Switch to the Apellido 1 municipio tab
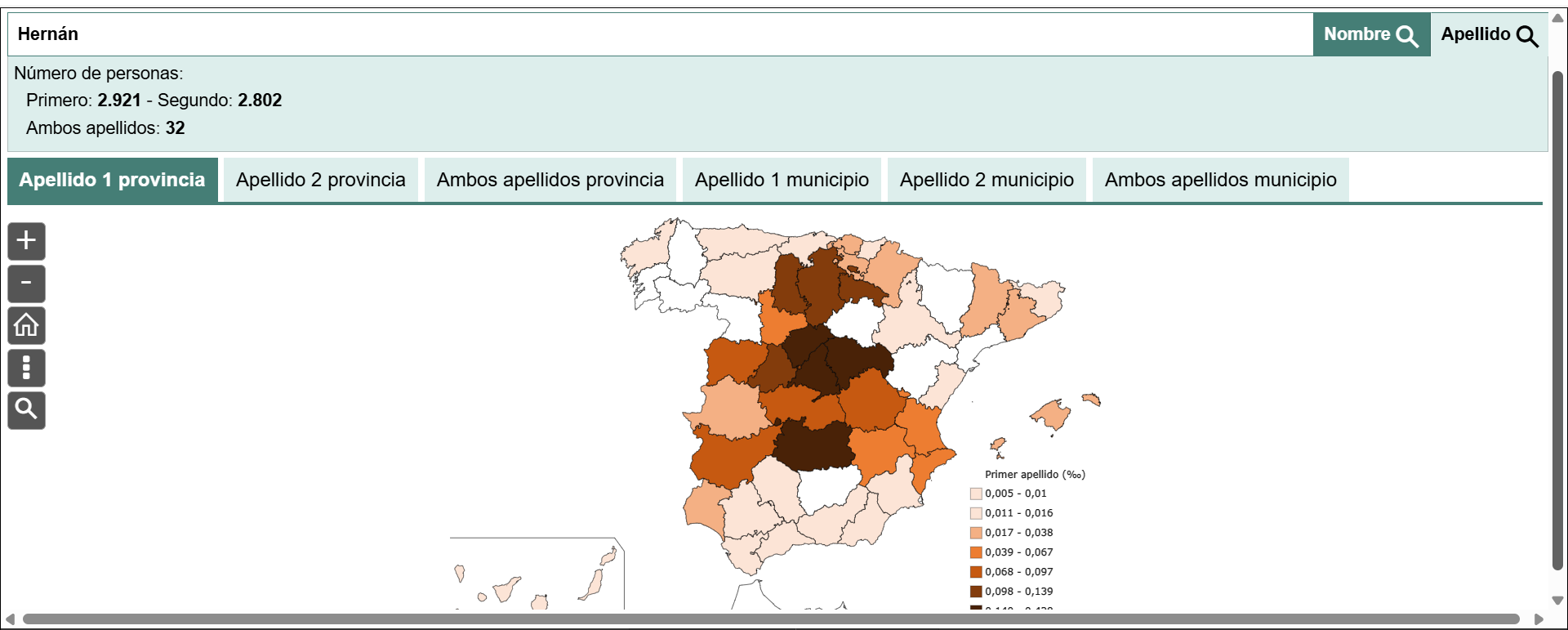Viewport: 1568px width, 630px height. coord(782,180)
